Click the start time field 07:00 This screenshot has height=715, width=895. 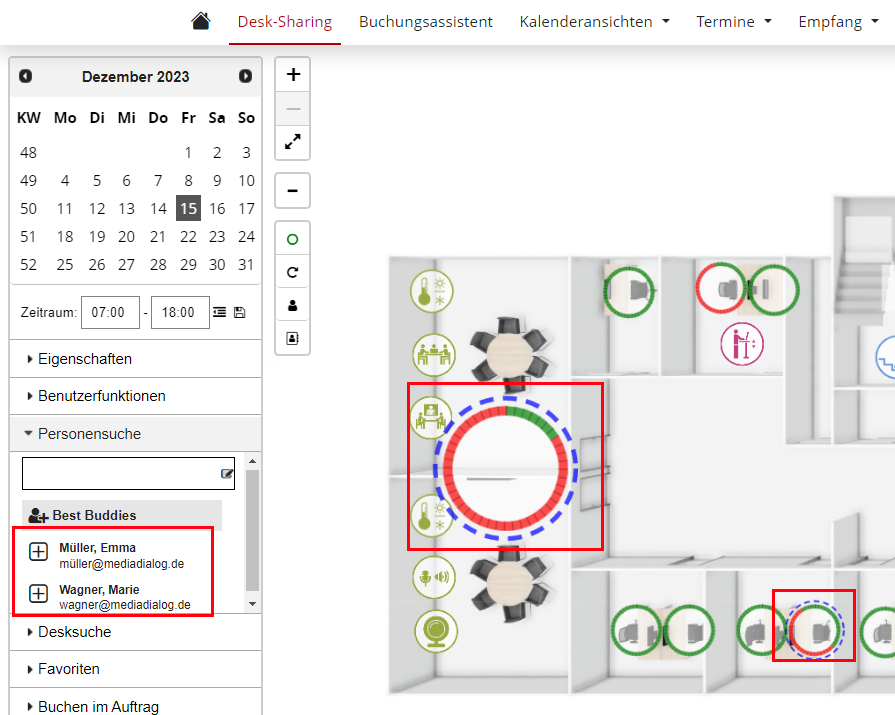click(110, 312)
